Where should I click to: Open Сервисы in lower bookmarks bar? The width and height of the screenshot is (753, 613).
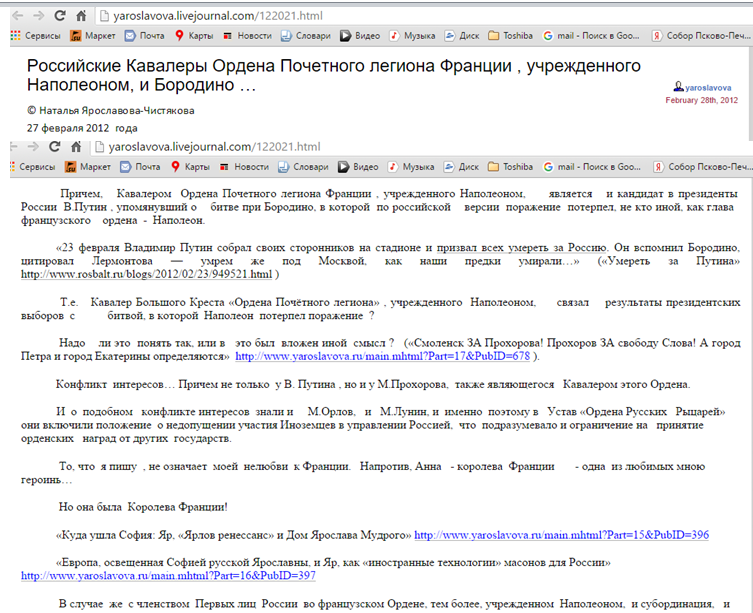coord(33,167)
